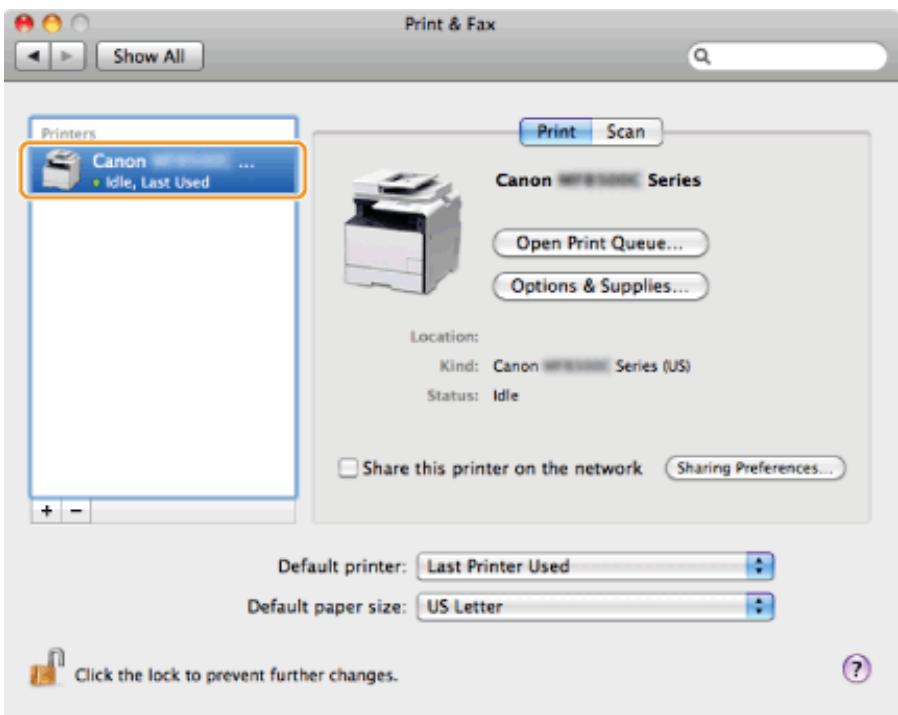The image size is (898, 715).
Task: Click the Status value 'Idle'
Action: (x=506, y=395)
